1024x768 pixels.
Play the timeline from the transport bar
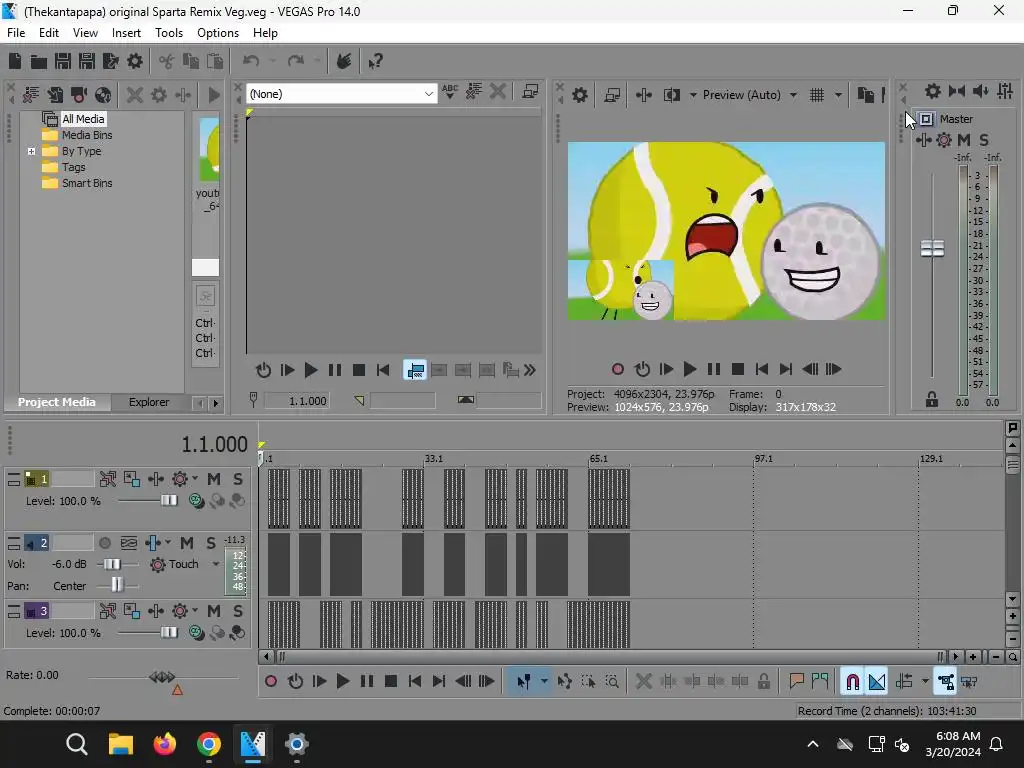pos(343,682)
